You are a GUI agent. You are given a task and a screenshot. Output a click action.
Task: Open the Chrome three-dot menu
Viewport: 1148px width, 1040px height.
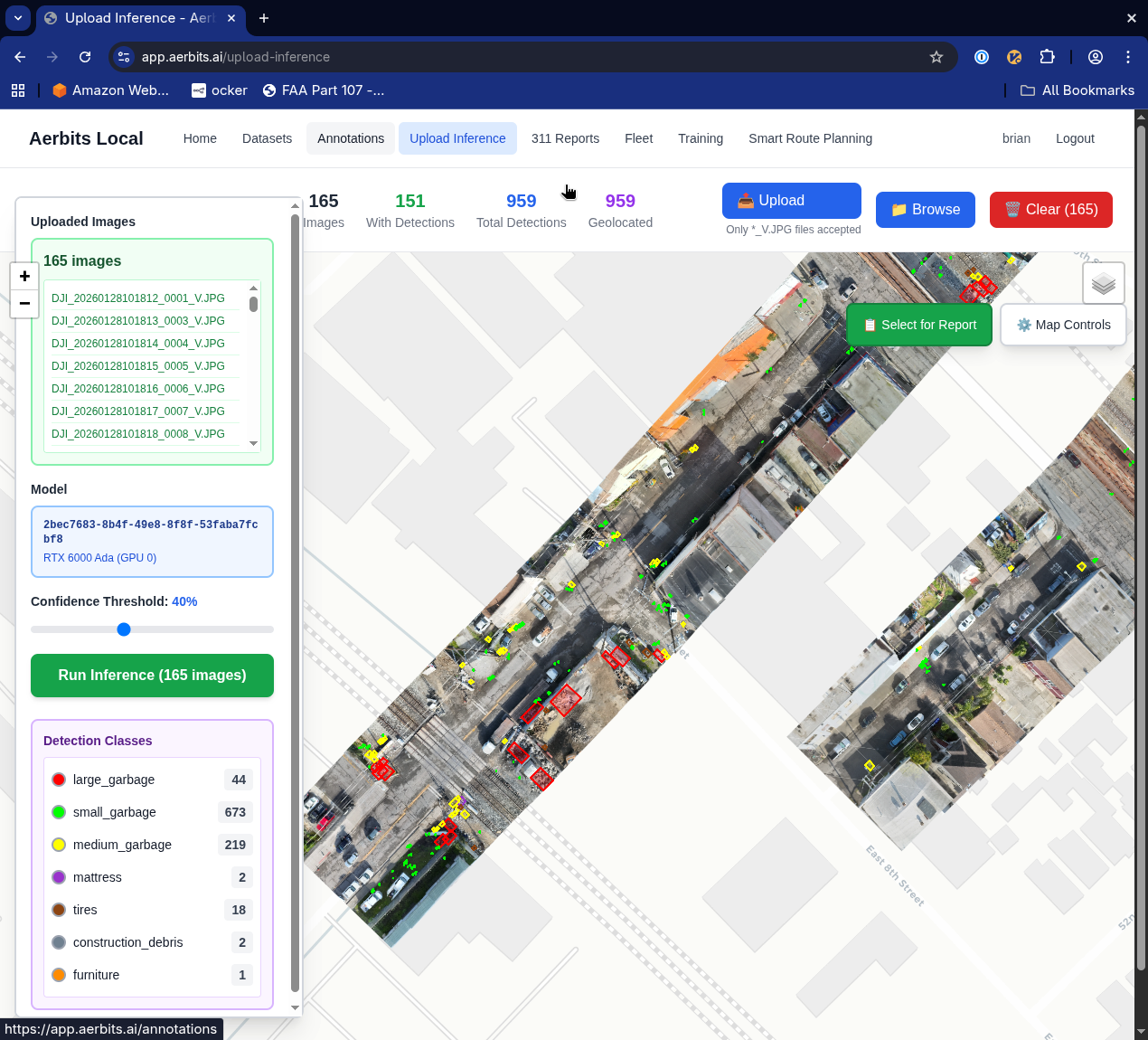pyautogui.click(x=1127, y=56)
